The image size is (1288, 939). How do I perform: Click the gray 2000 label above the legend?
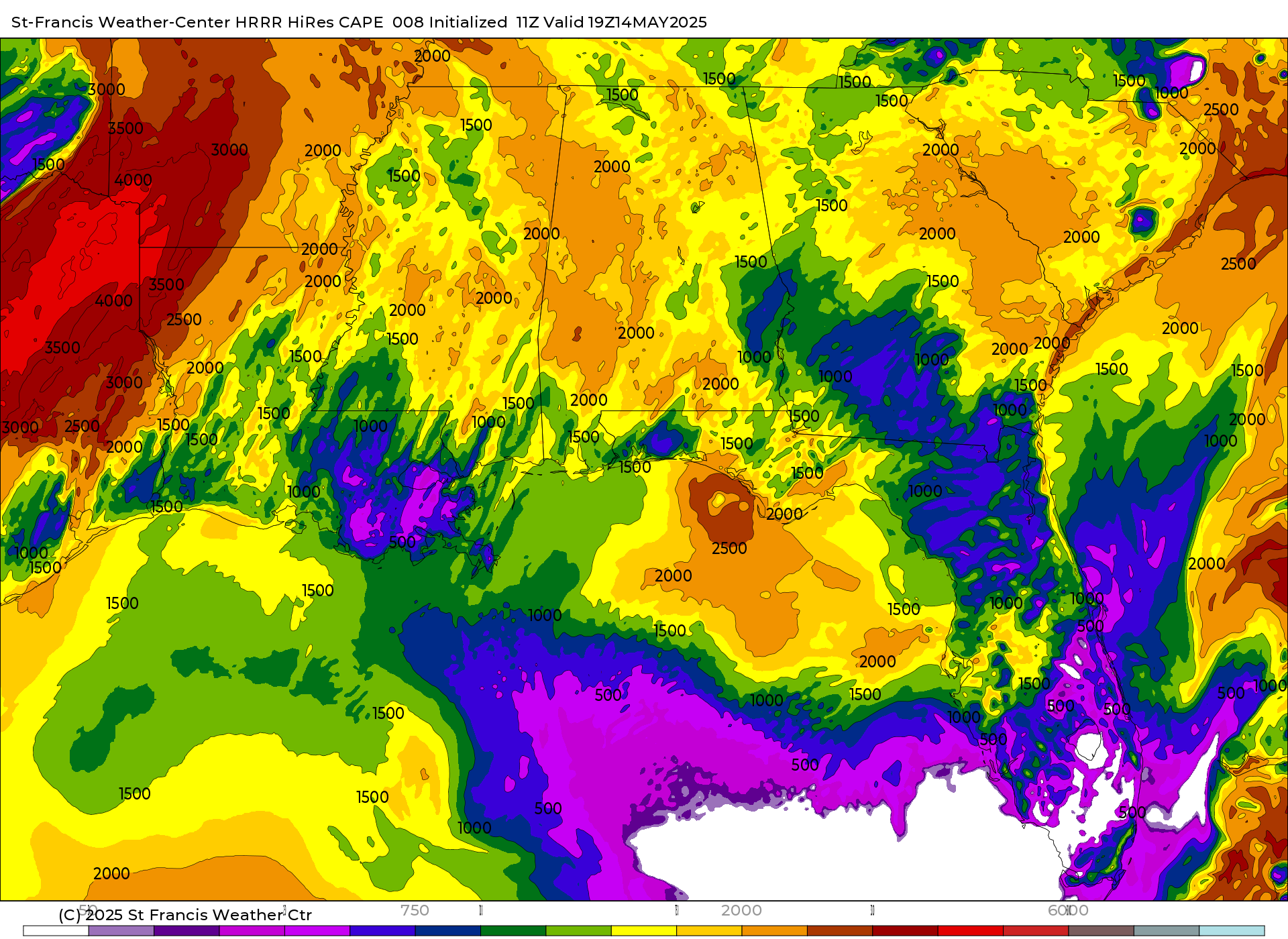(741, 910)
